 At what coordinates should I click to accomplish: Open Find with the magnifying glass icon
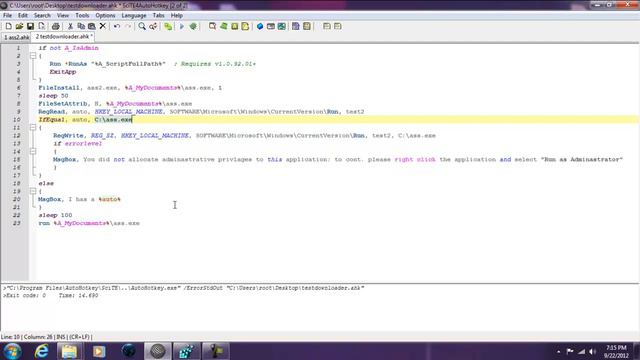point(142,26)
